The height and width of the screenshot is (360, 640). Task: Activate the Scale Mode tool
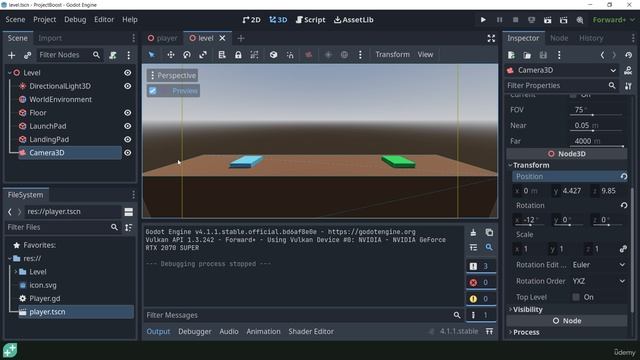point(203,55)
